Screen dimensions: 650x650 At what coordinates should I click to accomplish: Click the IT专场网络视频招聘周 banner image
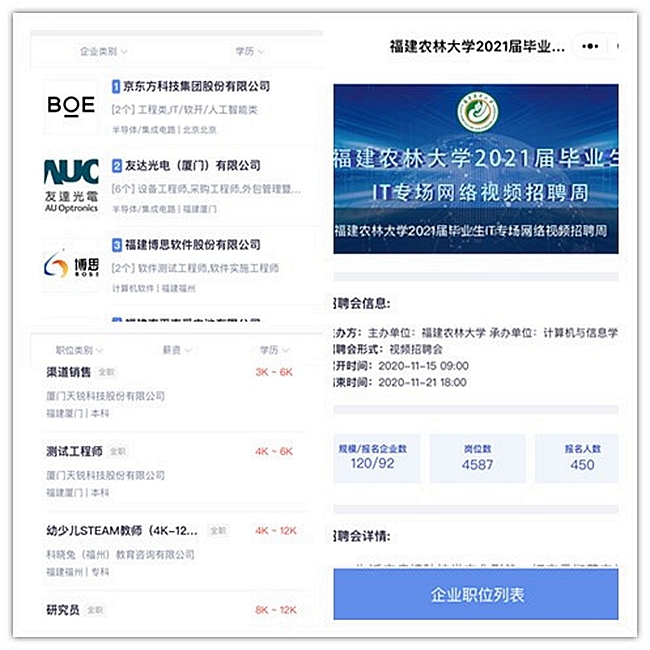coord(476,169)
